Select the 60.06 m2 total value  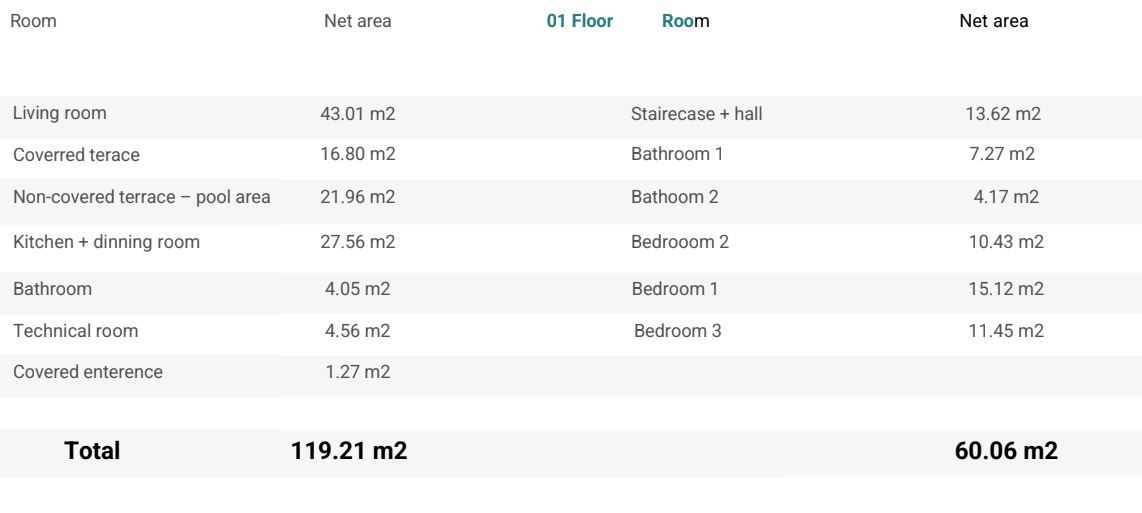point(1006,451)
